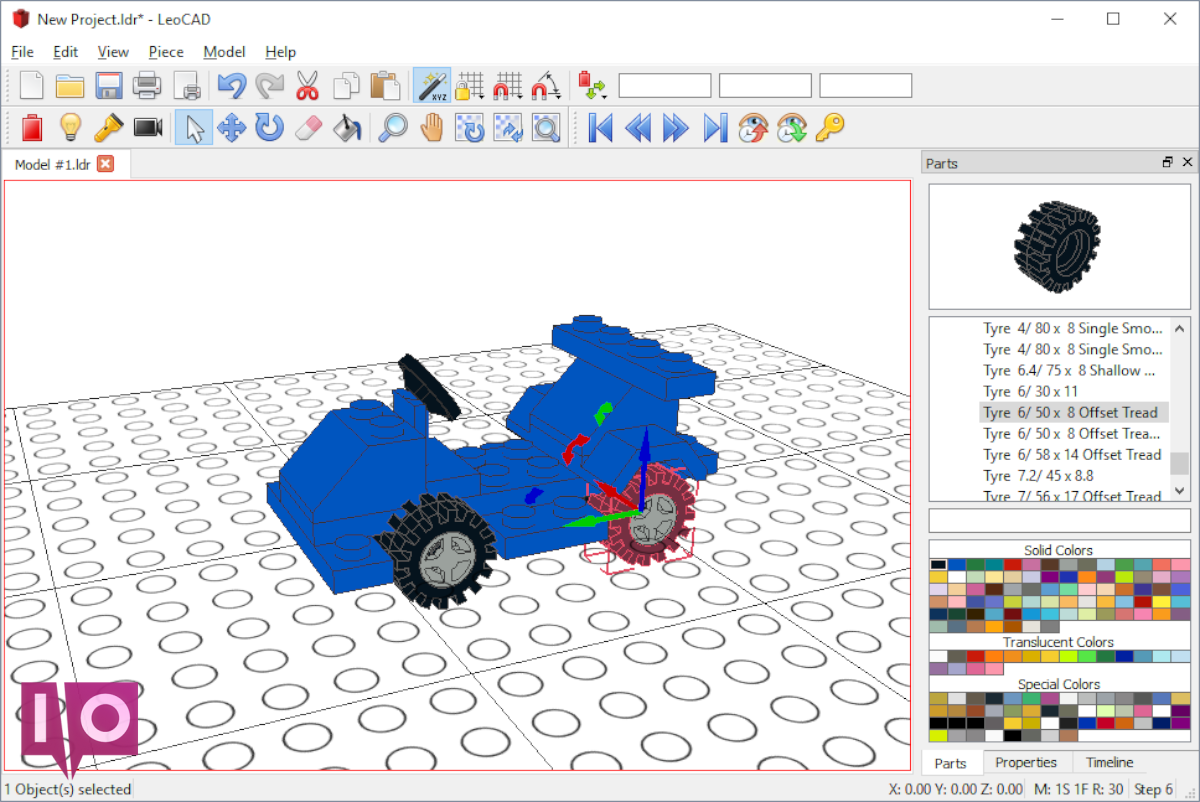Viewport: 1200px width, 802px height.
Task: Go to the first step
Action: tap(600, 128)
